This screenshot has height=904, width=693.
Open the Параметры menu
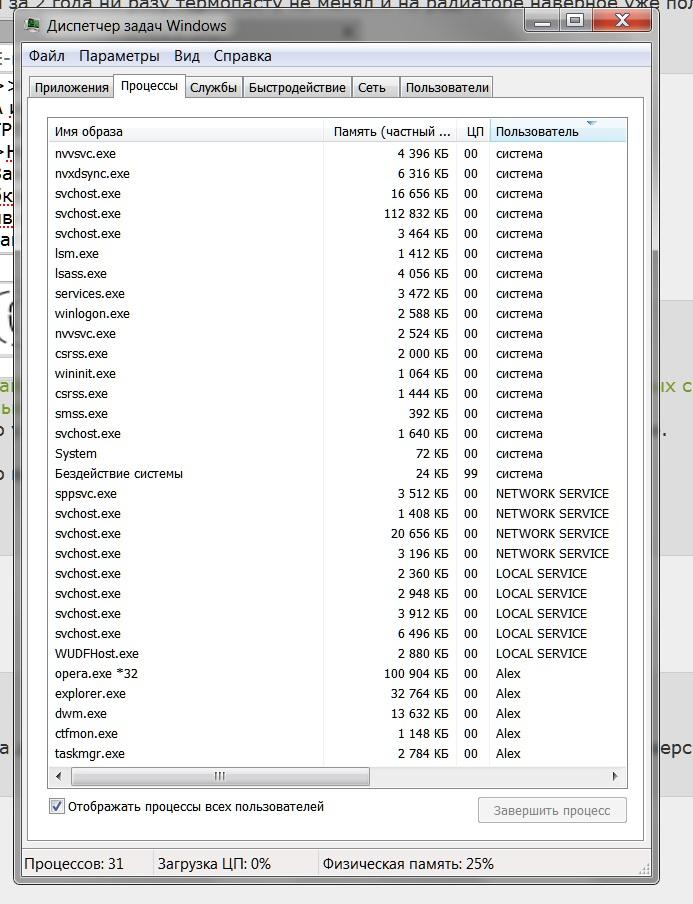(x=119, y=56)
